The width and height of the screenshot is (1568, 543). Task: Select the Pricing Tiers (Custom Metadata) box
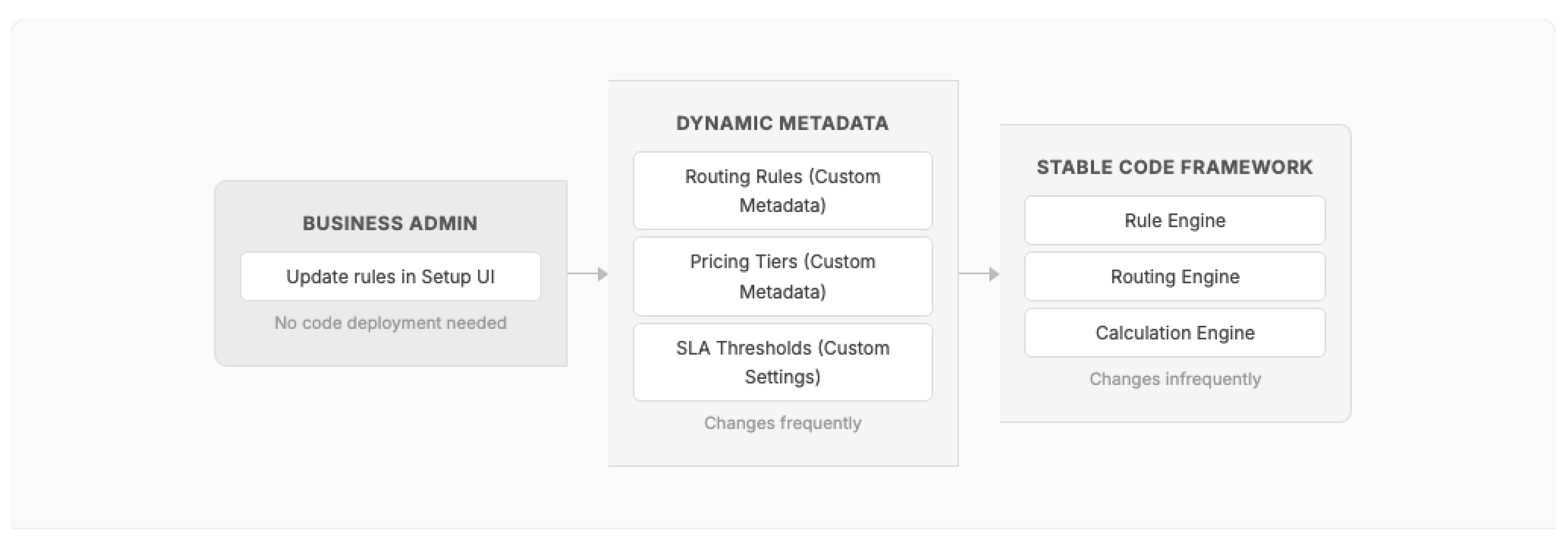782,276
